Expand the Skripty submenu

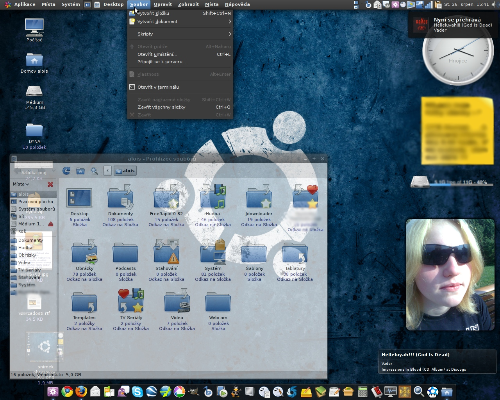tap(180, 34)
